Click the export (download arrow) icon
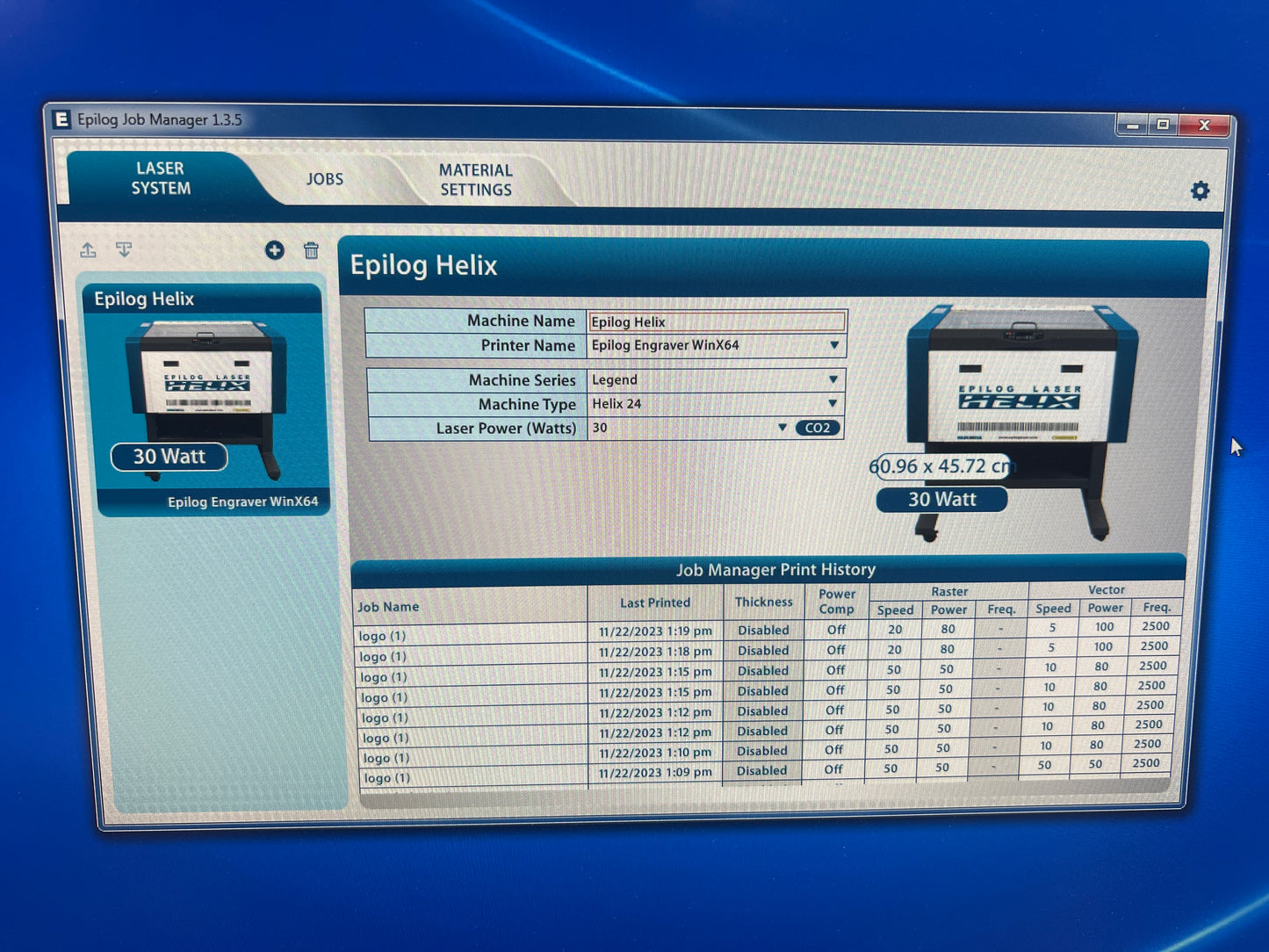 click(x=124, y=250)
